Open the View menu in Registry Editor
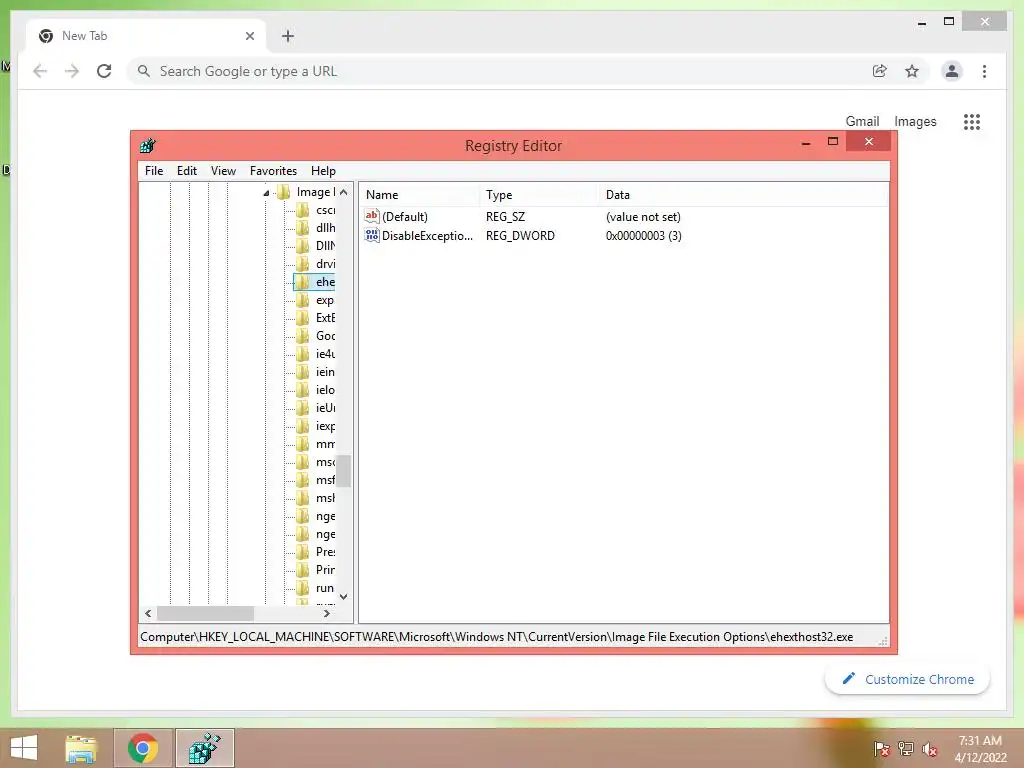This screenshot has width=1024, height=768. point(223,170)
